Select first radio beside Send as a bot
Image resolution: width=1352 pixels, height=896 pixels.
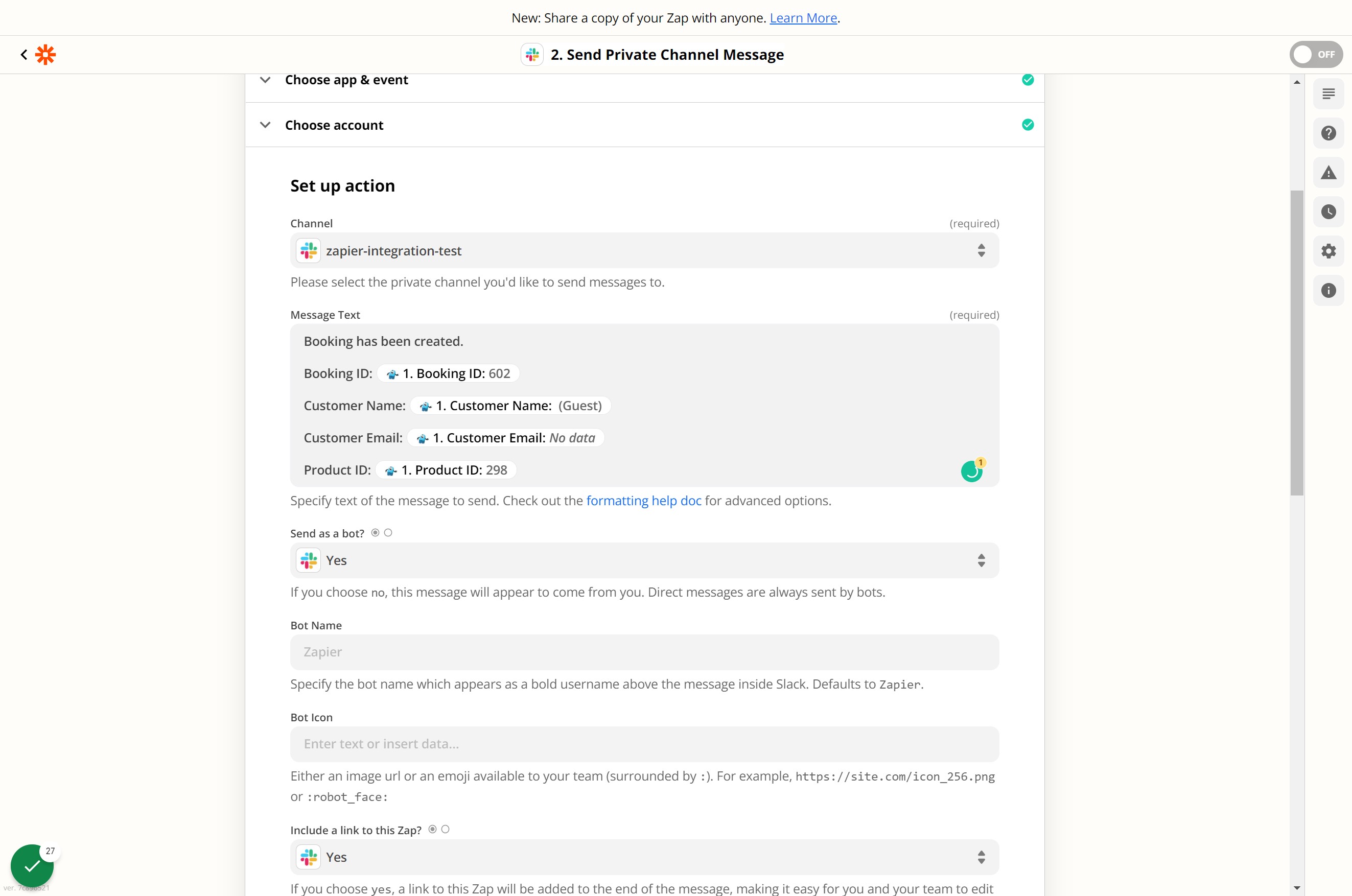tap(376, 533)
